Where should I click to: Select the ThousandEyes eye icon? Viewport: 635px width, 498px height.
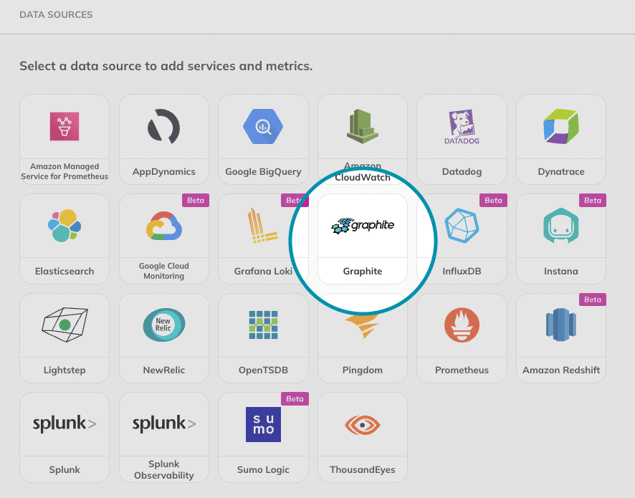[x=362, y=425]
